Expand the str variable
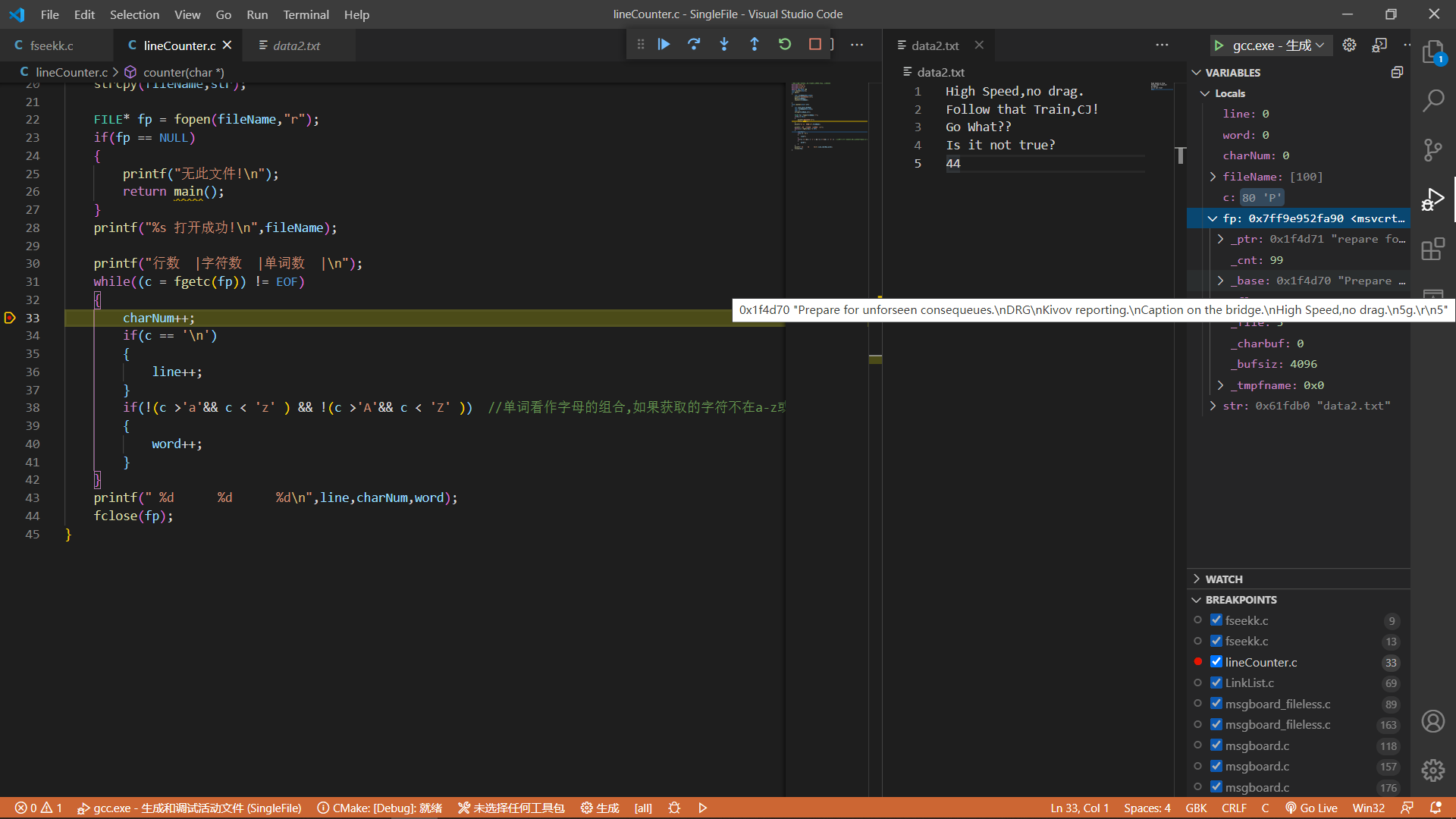1456x819 pixels. [1213, 406]
